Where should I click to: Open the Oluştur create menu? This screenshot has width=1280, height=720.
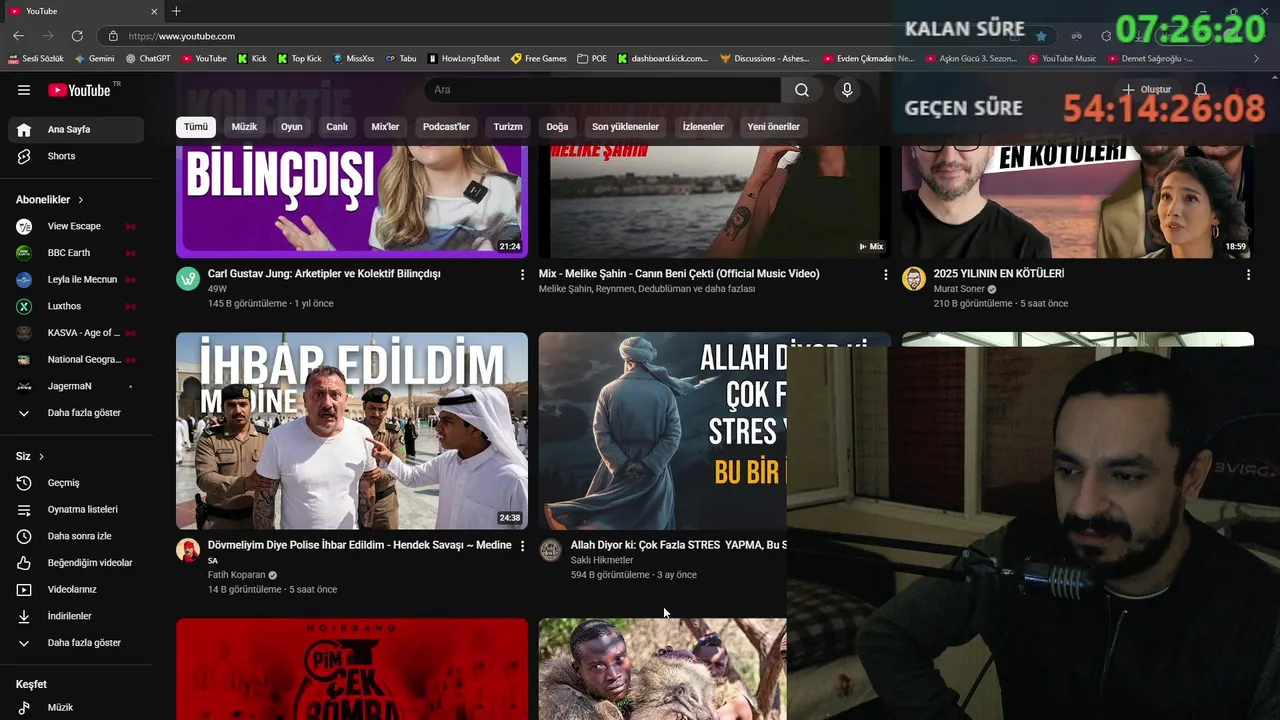click(1146, 90)
